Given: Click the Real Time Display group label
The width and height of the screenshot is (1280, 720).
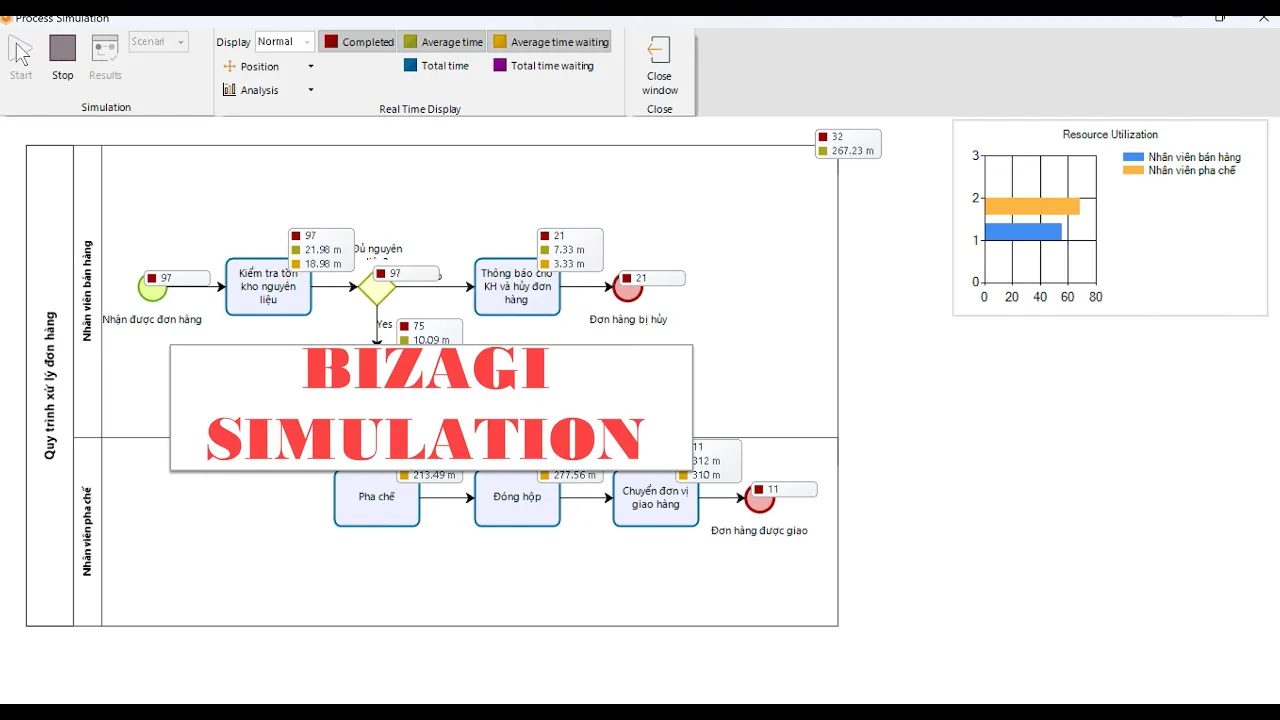Looking at the screenshot, I should (x=420, y=109).
